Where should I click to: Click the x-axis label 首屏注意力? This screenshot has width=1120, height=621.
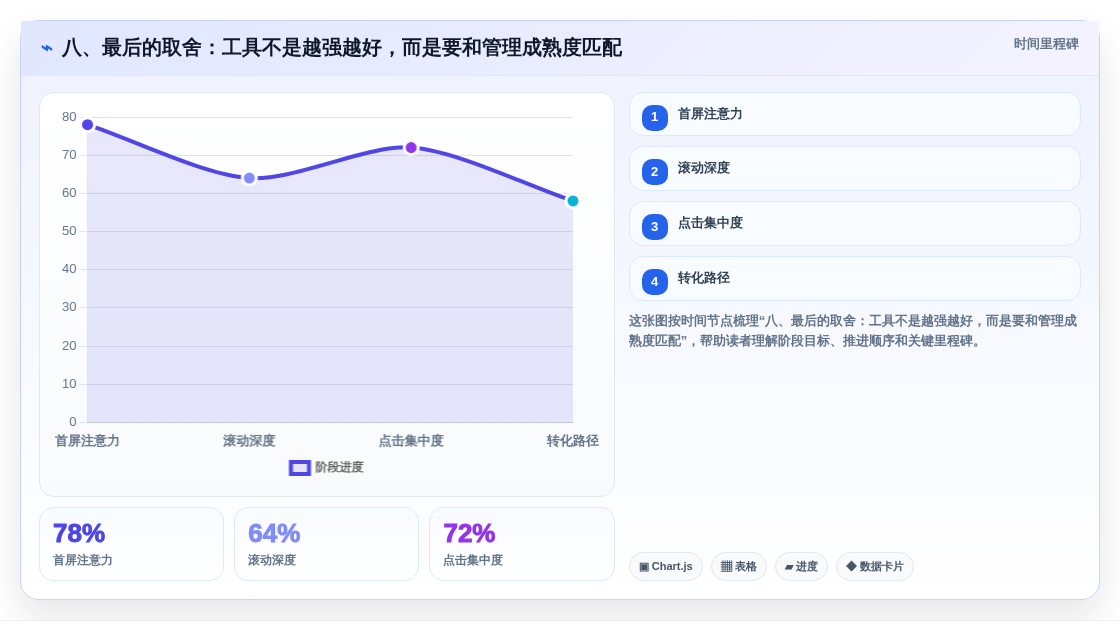[x=87, y=441]
